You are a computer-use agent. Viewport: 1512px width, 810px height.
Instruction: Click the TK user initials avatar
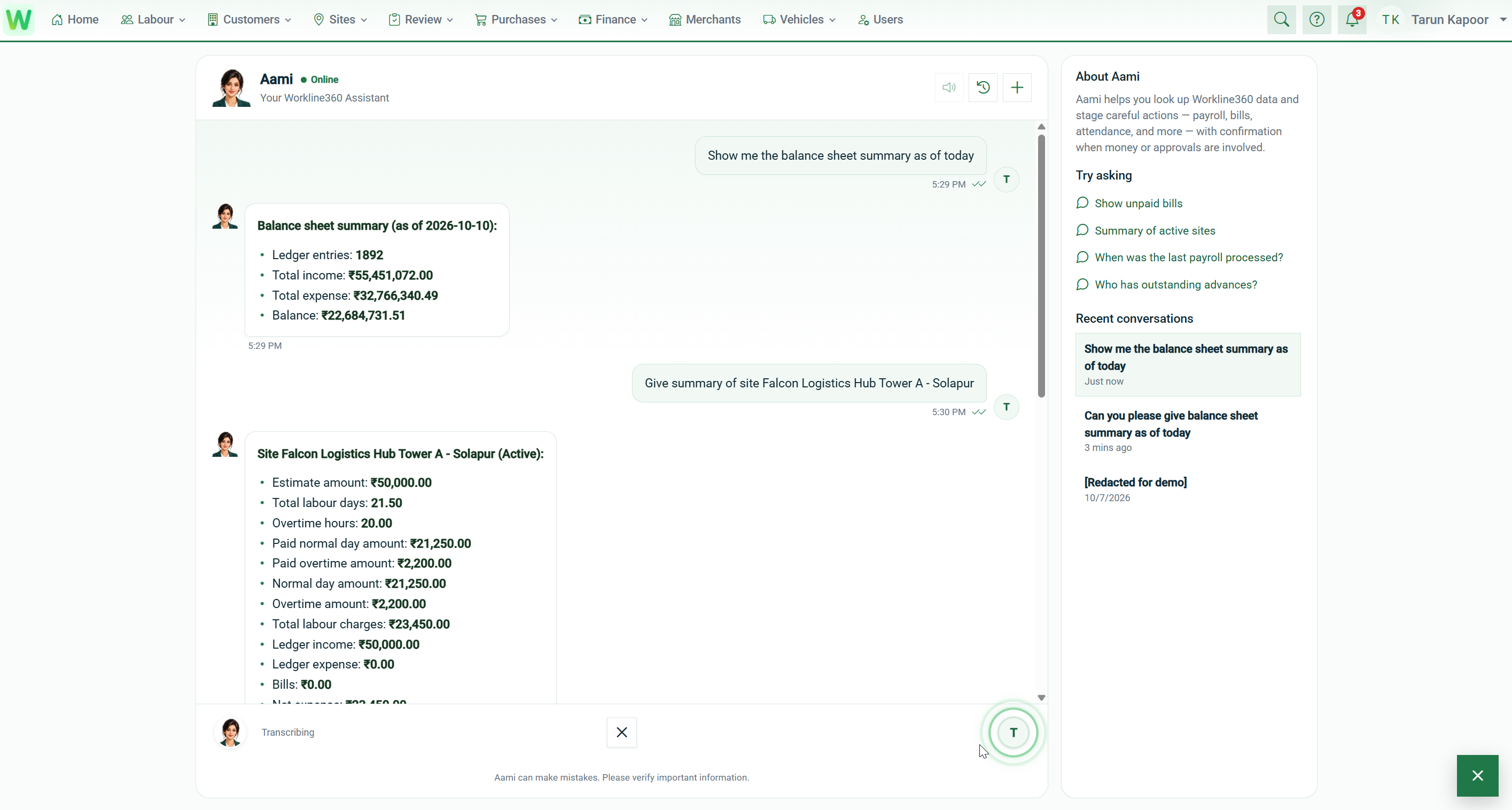point(1391,19)
